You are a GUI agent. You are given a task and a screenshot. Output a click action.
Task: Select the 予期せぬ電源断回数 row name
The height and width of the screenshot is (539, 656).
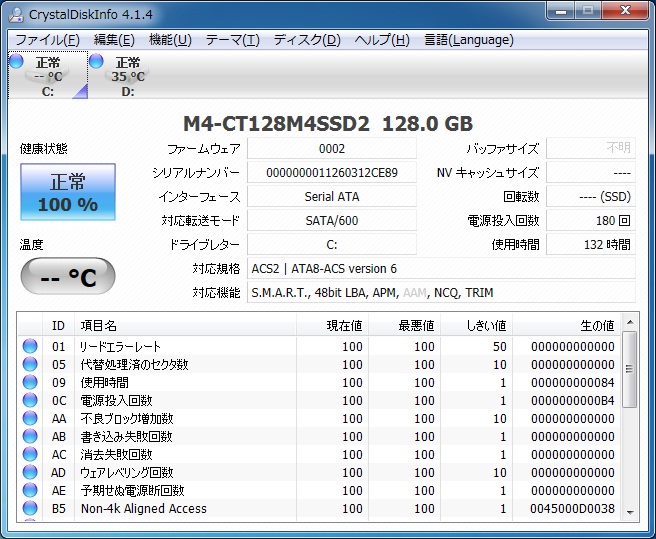[132, 490]
